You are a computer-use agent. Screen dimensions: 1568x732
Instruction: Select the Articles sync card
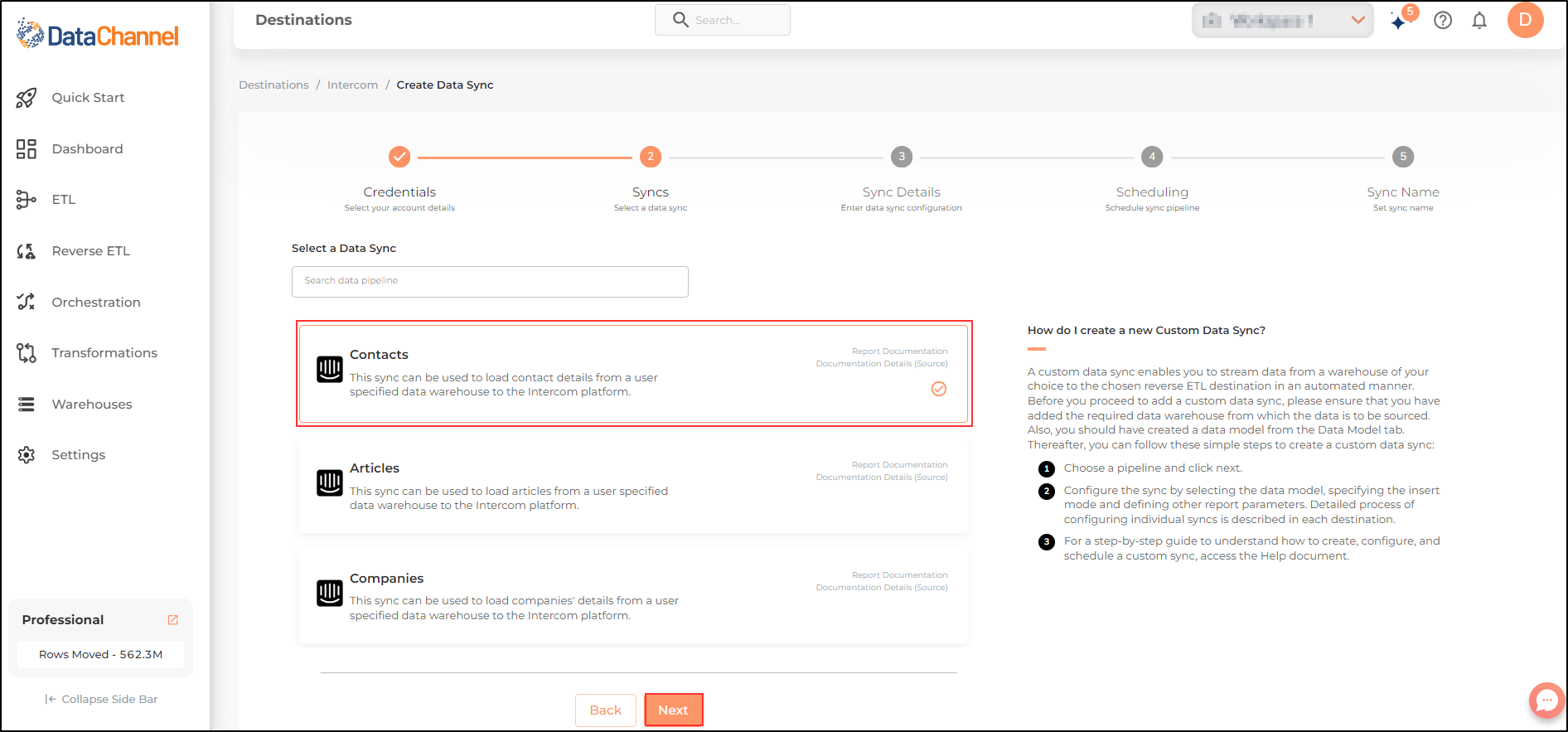pos(634,486)
